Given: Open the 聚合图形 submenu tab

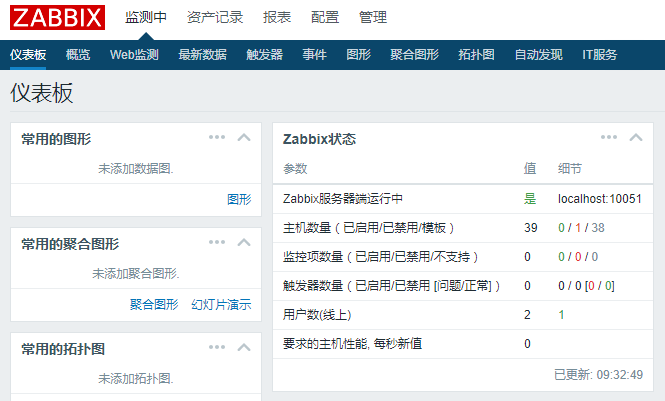Looking at the screenshot, I should 414,55.
